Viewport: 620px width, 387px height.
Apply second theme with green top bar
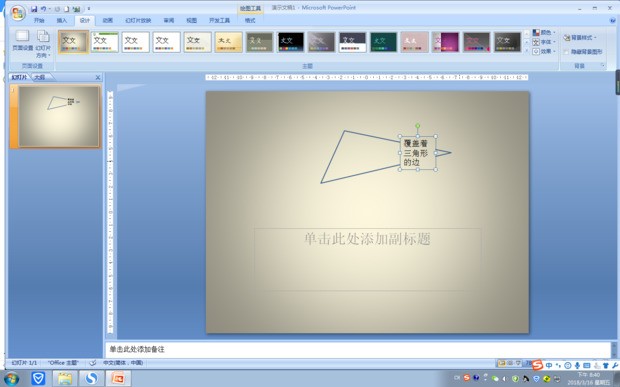point(104,42)
